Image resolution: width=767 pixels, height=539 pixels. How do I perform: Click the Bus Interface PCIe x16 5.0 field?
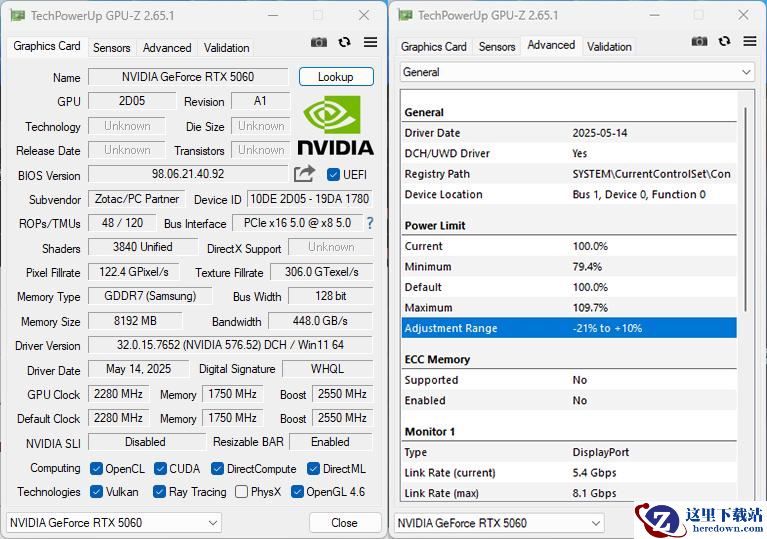point(297,223)
